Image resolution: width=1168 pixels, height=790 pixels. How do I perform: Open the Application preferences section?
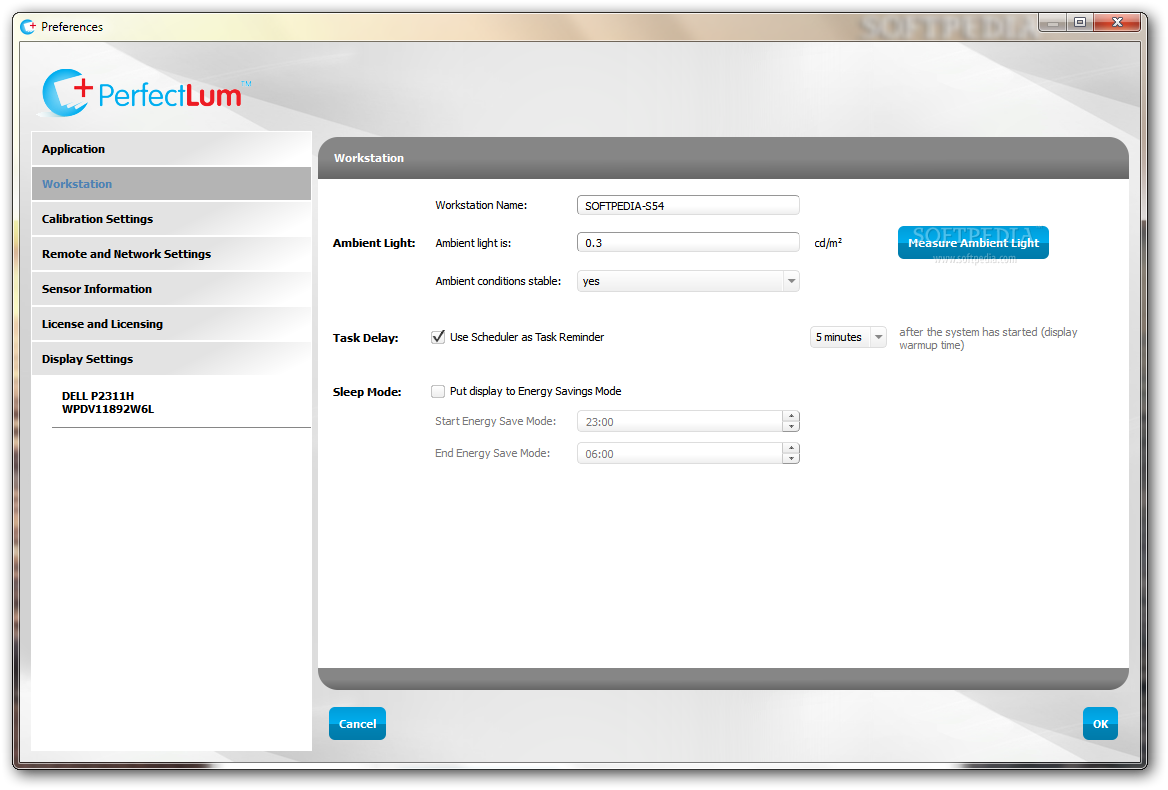[171, 149]
